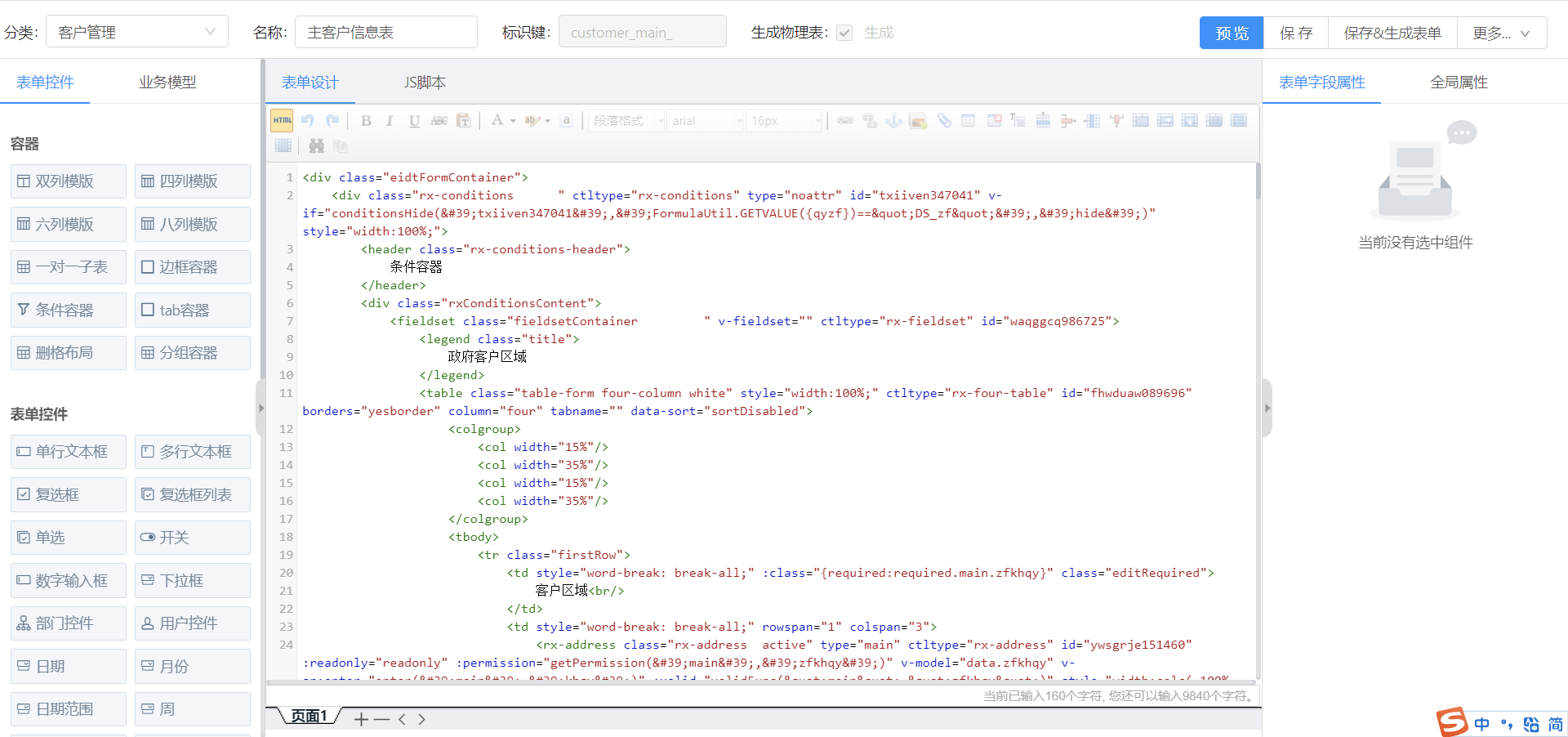Switch to the 业务模型 tab
Screen dimensions: 1568x737
click(x=167, y=82)
